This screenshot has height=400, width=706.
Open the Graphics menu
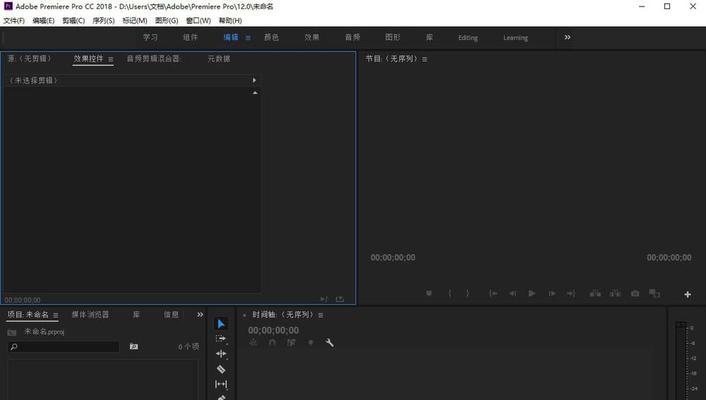point(167,21)
